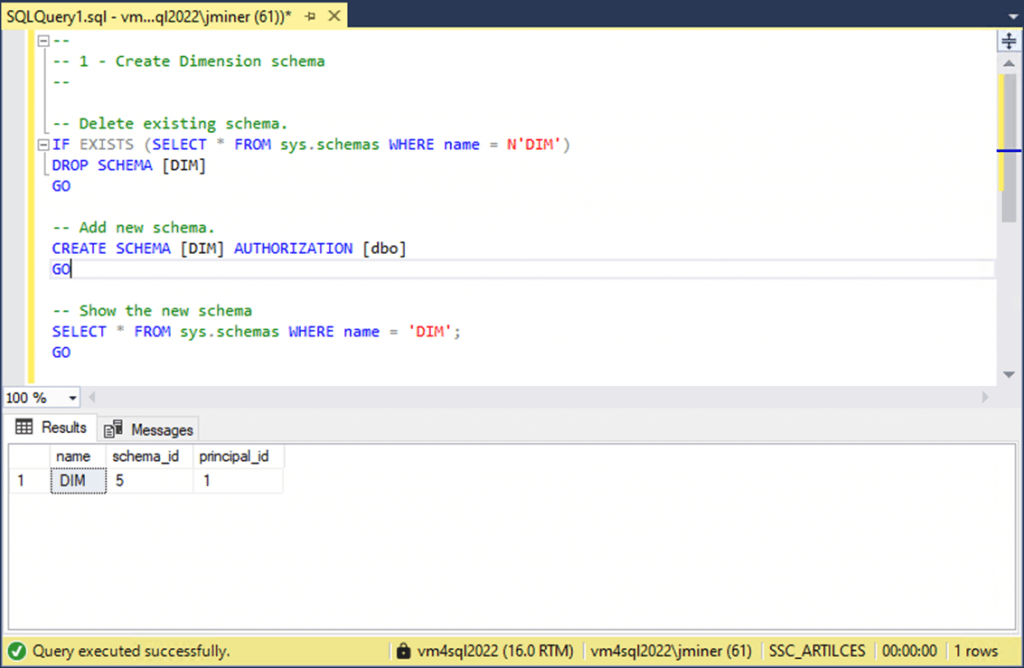Viewport: 1024px width, 668px height.
Task: Place cursor on CREATE SCHEMA line
Action: pyautogui.click(x=230, y=248)
